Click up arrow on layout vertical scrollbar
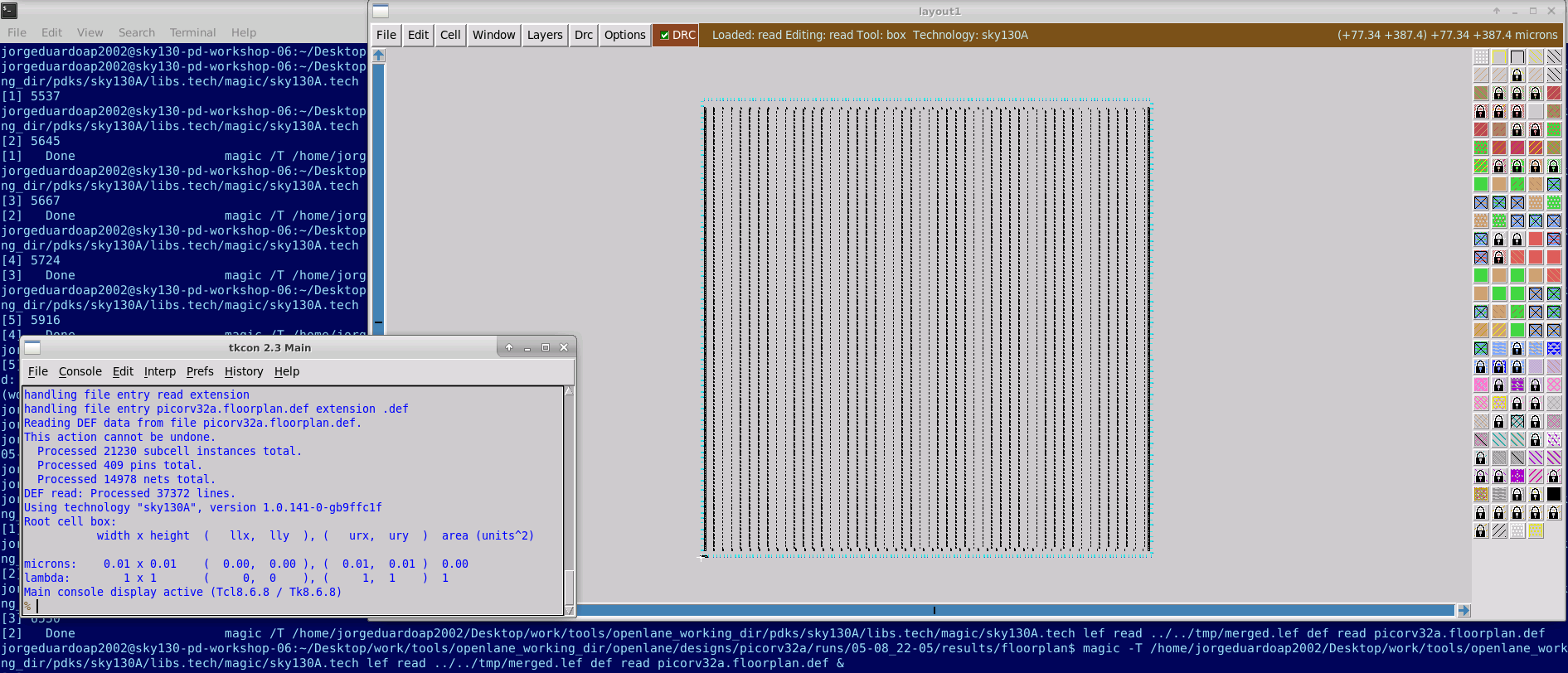Image resolution: width=1568 pixels, height=673 pixels. pyautogui.click(x=379, y=56)
